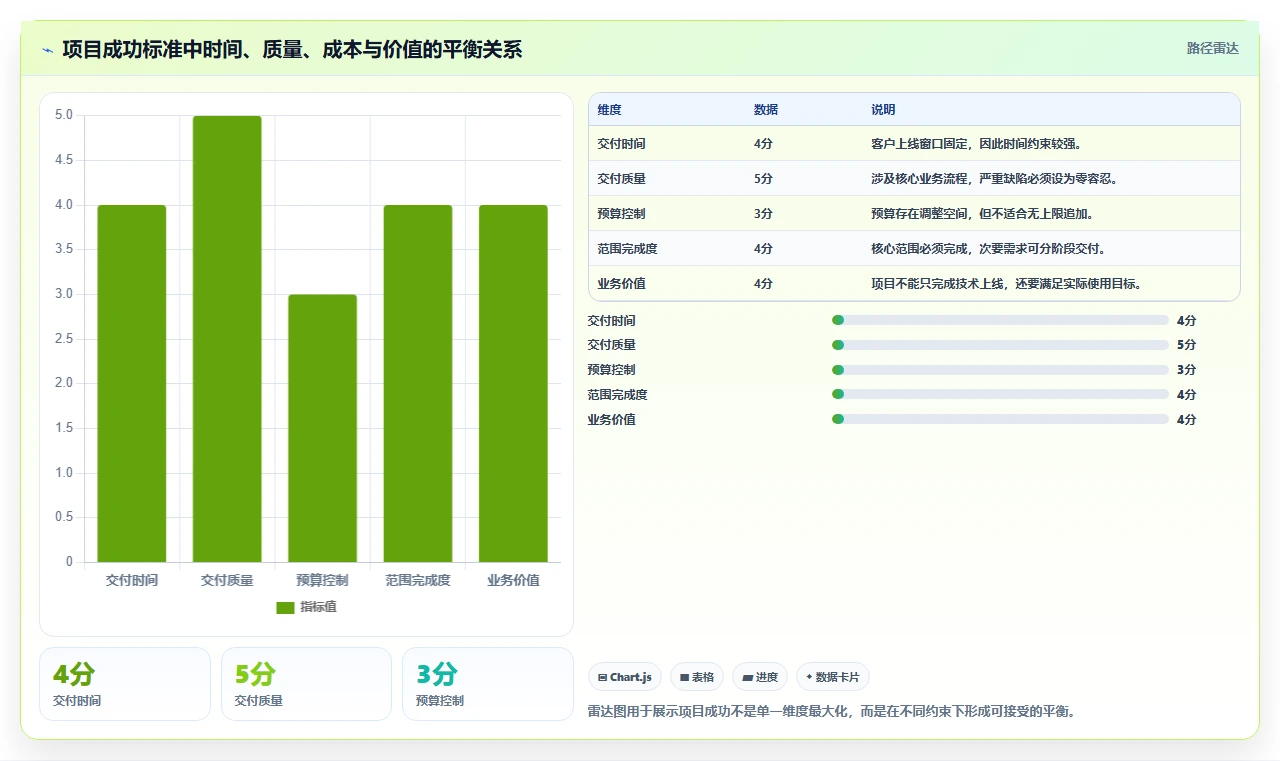Click the footer note starting with 雷达图用于展示
Viewport: 1280px width, 761px height.
(x=831, y=712)
